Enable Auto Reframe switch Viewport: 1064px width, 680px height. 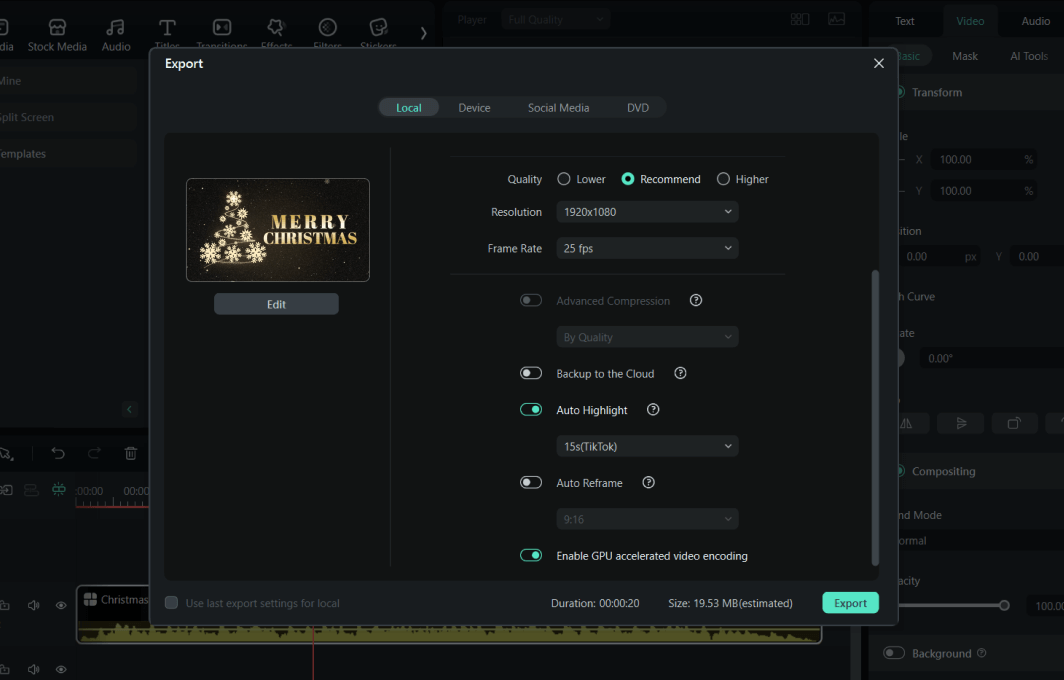click(x=531, y=483)
